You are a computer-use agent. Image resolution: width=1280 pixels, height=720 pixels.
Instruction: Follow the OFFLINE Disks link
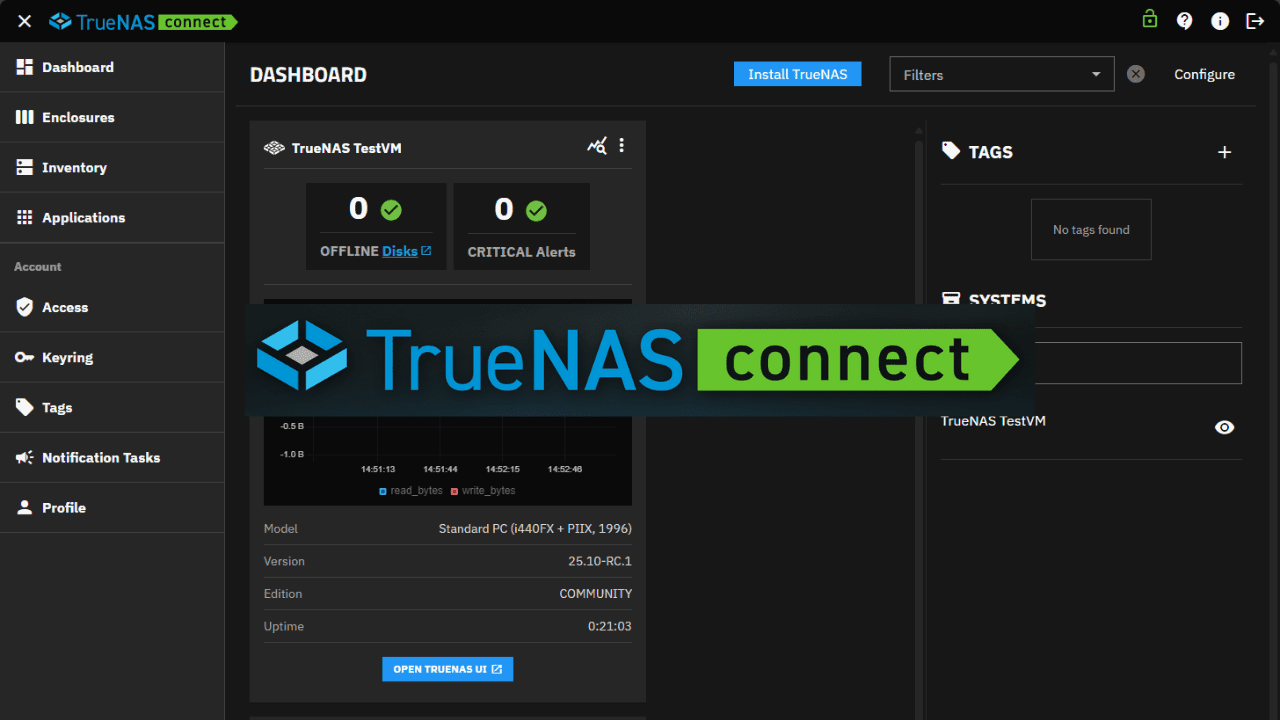coord(406,251)
